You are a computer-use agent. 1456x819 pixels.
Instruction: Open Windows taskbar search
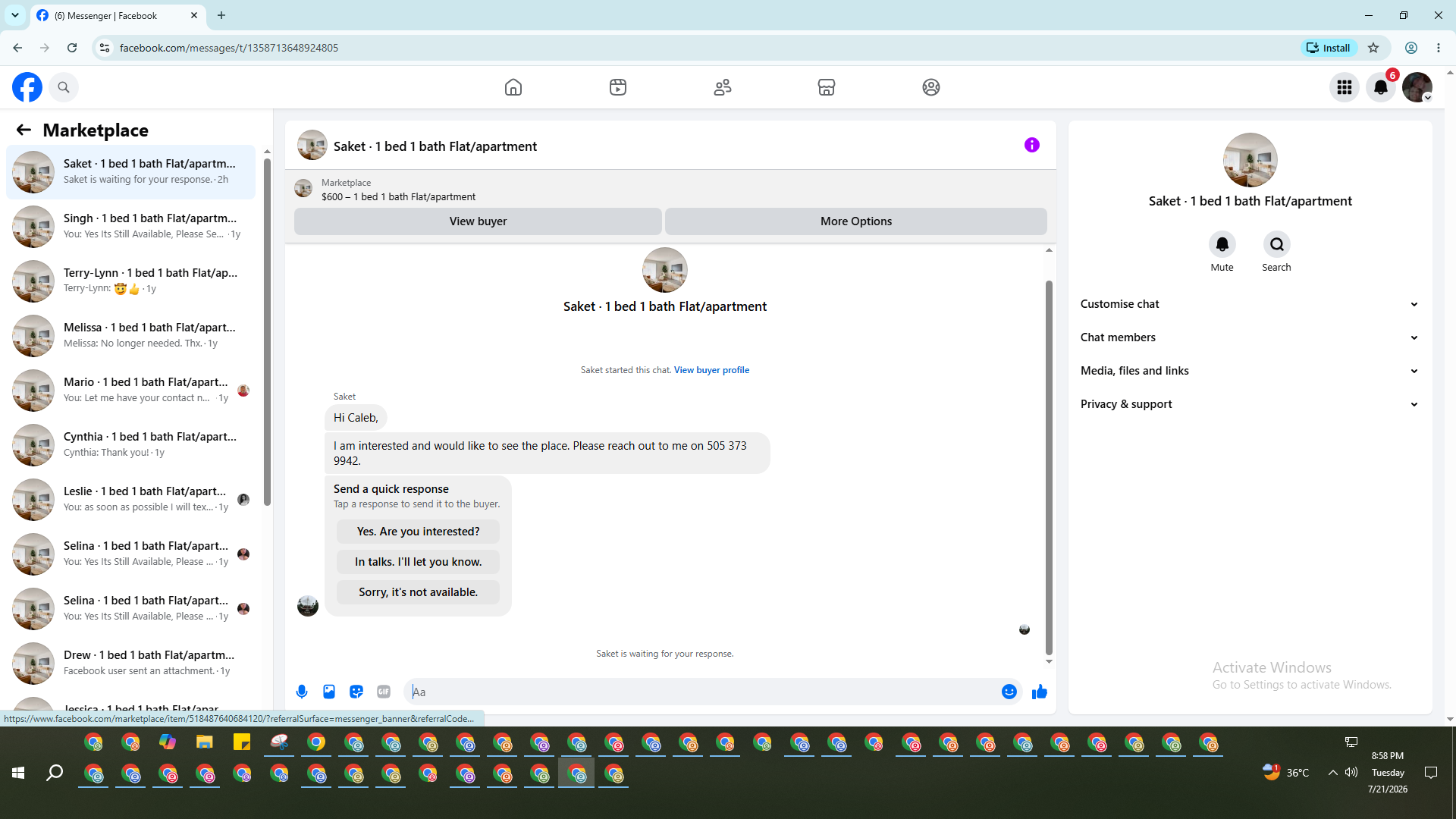(55, 773)
